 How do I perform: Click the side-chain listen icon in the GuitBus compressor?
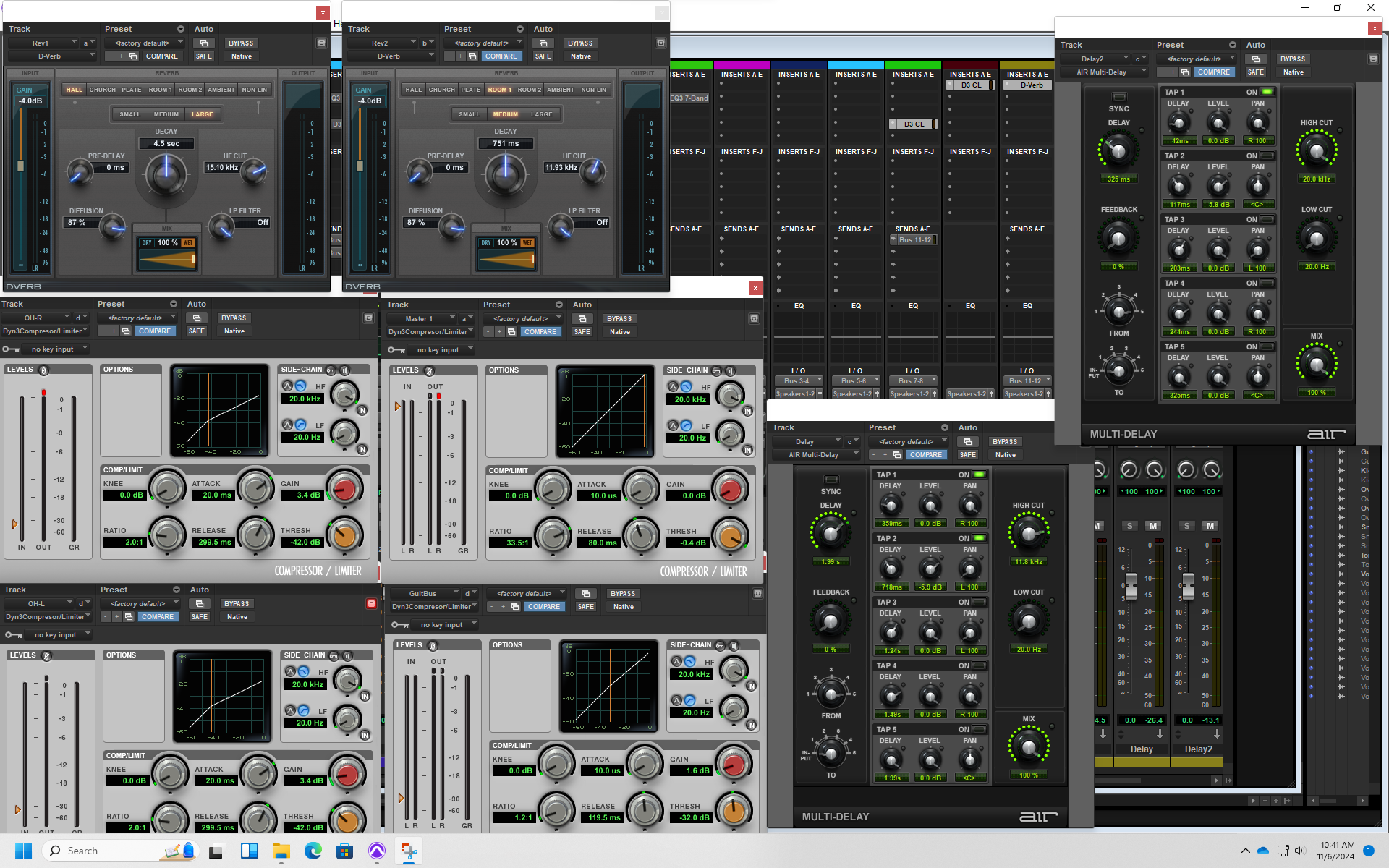pyautogui.click(x=733, y=645)
